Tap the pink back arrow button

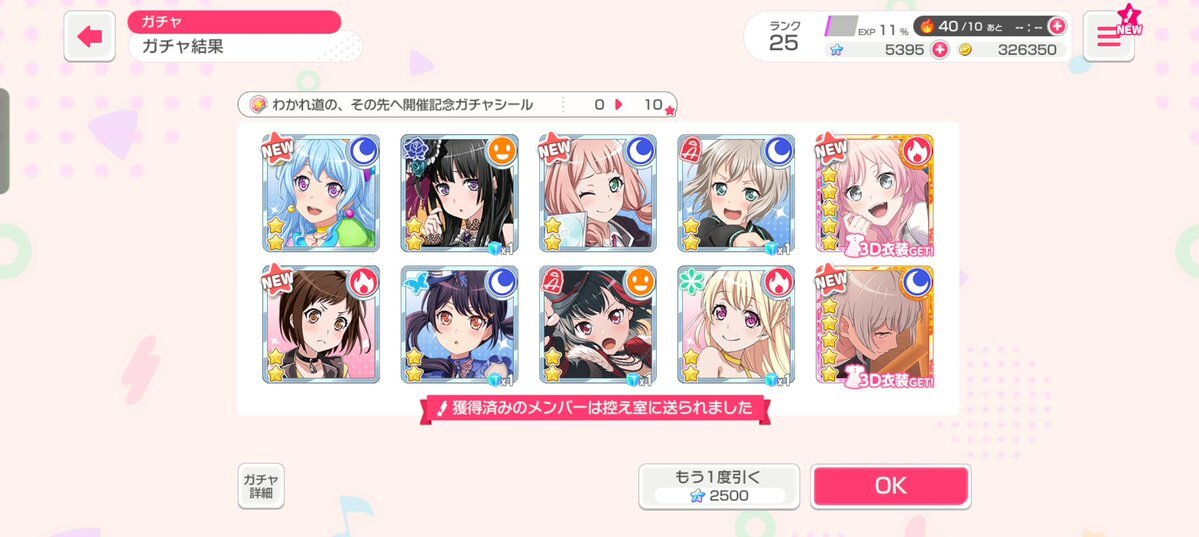coord(89,36)
